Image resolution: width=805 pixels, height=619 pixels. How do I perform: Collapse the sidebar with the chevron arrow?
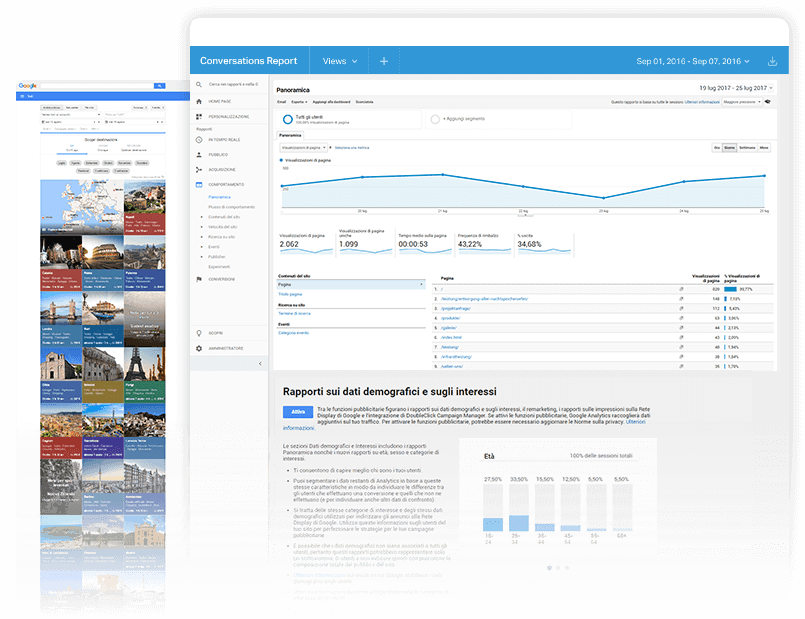(261, 364)
